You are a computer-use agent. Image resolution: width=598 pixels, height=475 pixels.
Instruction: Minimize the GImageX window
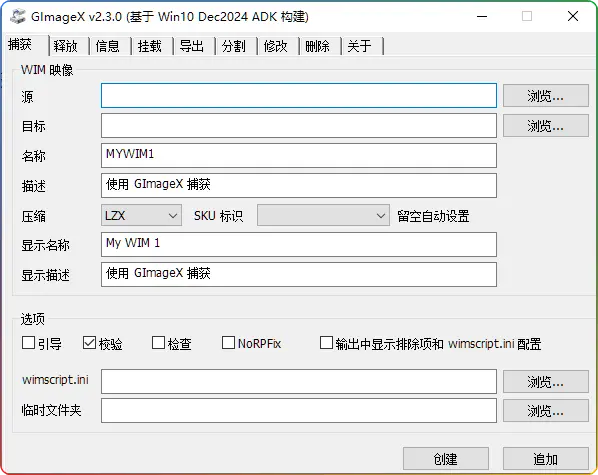(482, 16)
